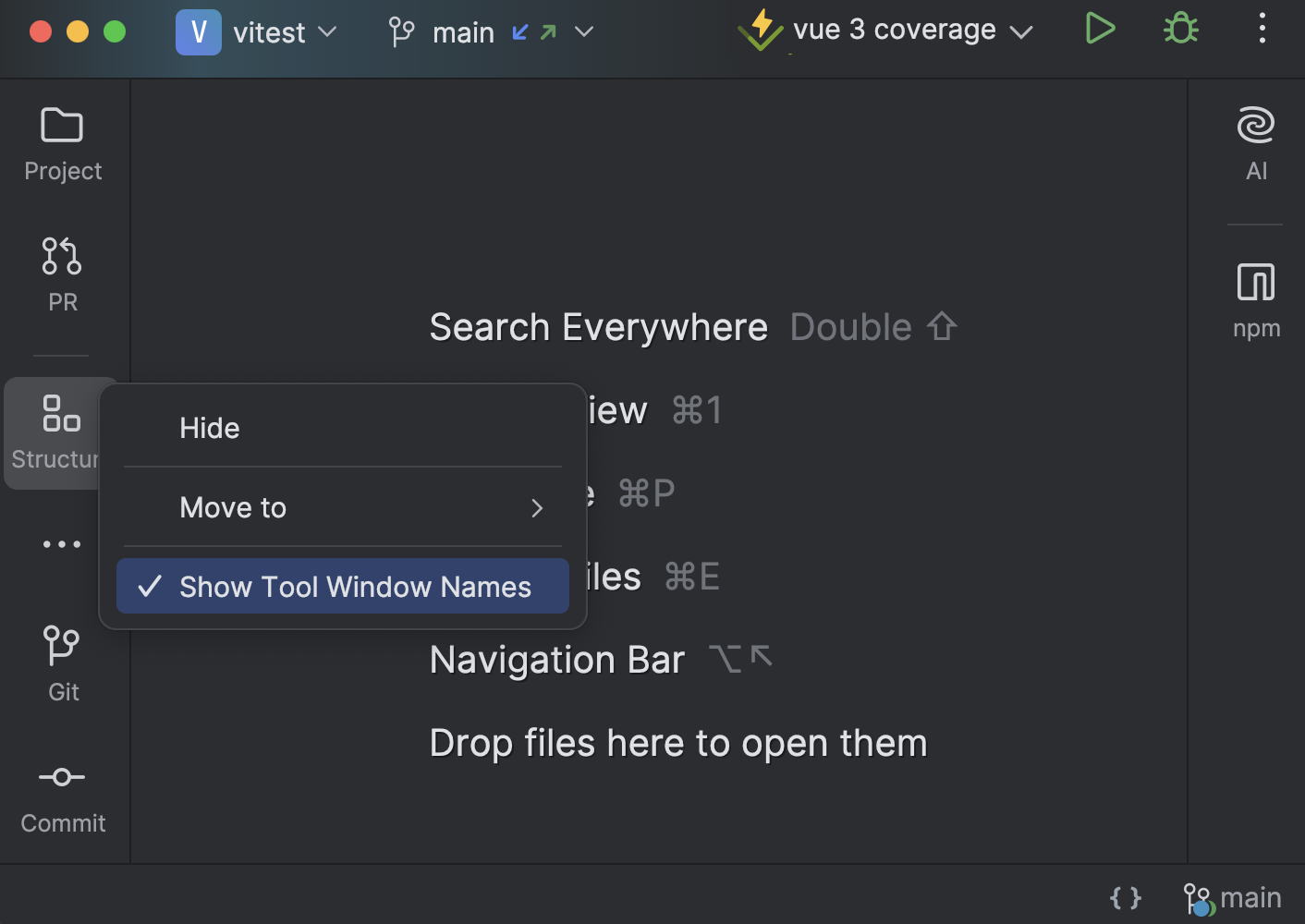
Task: Show more tool windows via the ellipsis icon
Action: pos(62,543)
